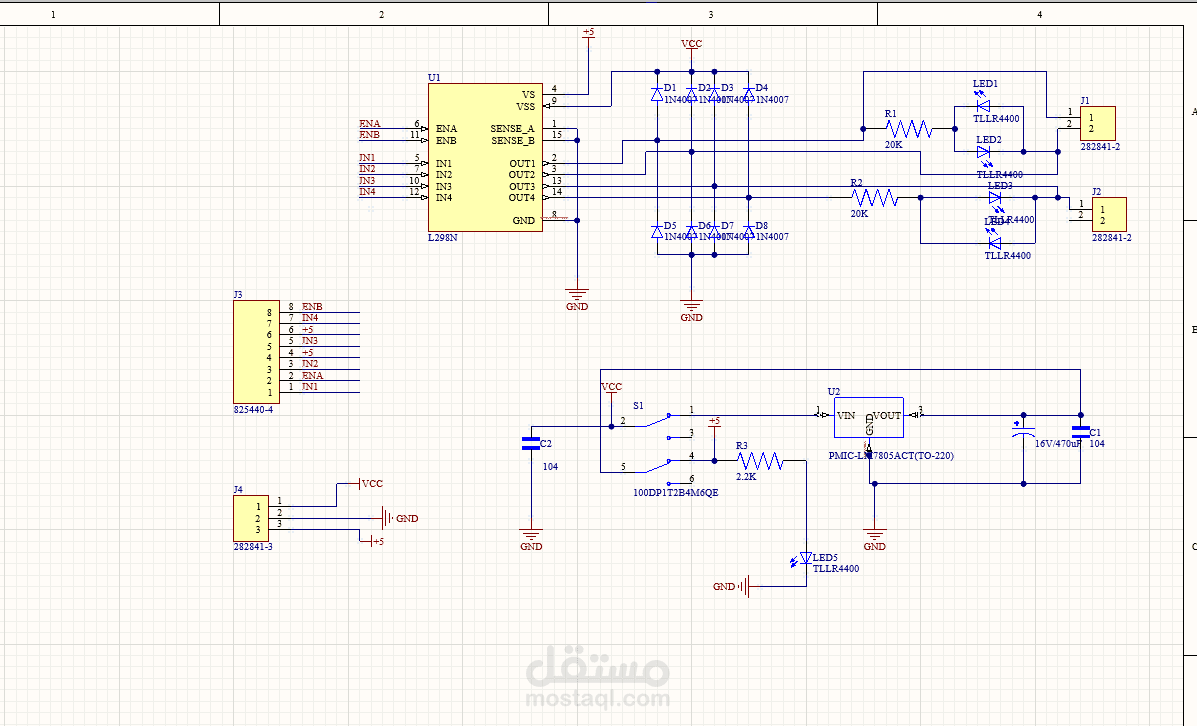Select the 16V/470uF polarized capacitor symbol

pos(1024,429)
